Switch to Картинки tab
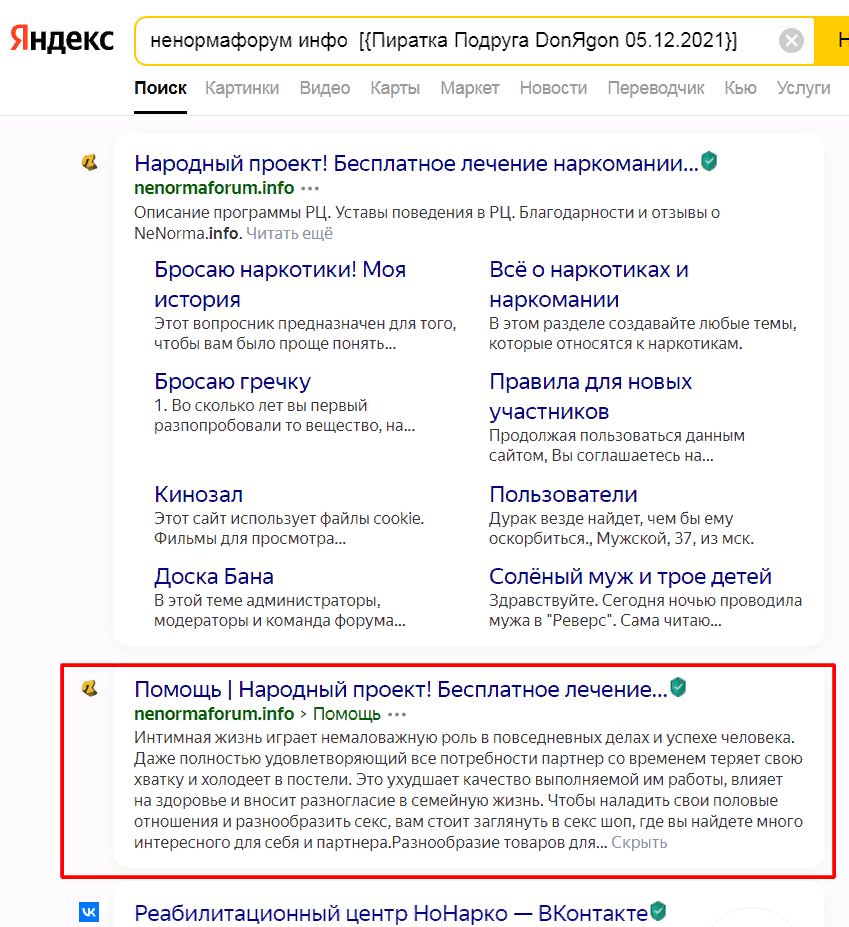 [242, 88]
